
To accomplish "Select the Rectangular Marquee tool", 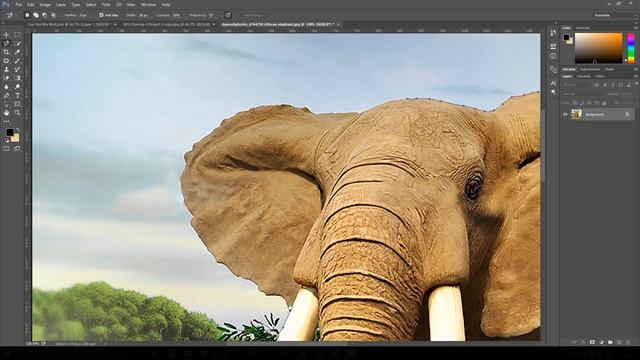I will point(17,35).
